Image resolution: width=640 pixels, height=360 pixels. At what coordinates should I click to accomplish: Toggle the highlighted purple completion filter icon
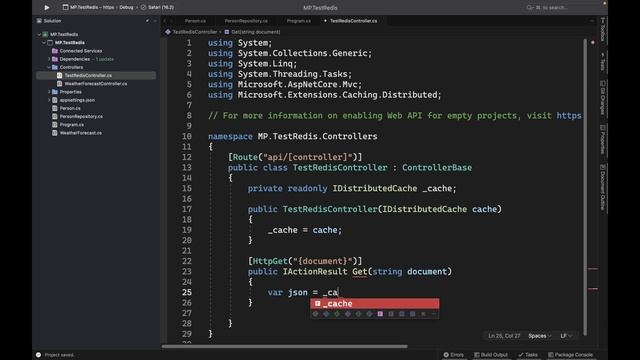(x=380, y=314)
